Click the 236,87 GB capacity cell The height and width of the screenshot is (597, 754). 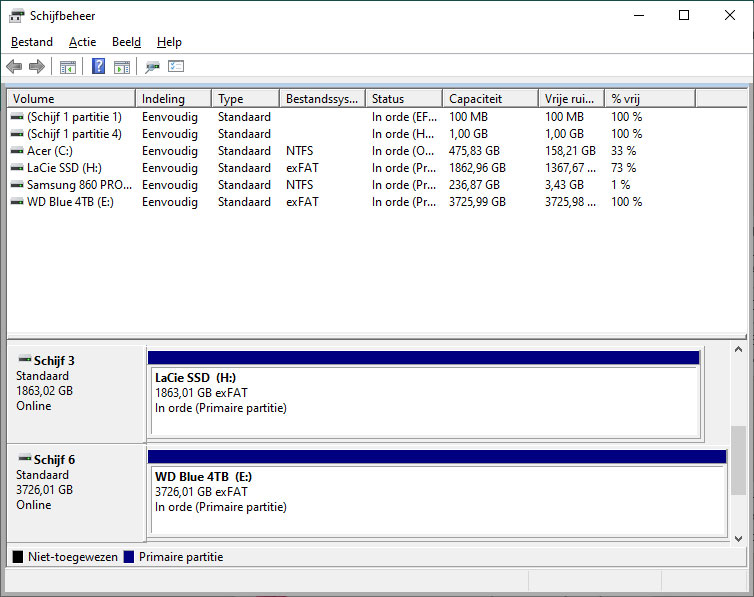click(x=474, y=185)
